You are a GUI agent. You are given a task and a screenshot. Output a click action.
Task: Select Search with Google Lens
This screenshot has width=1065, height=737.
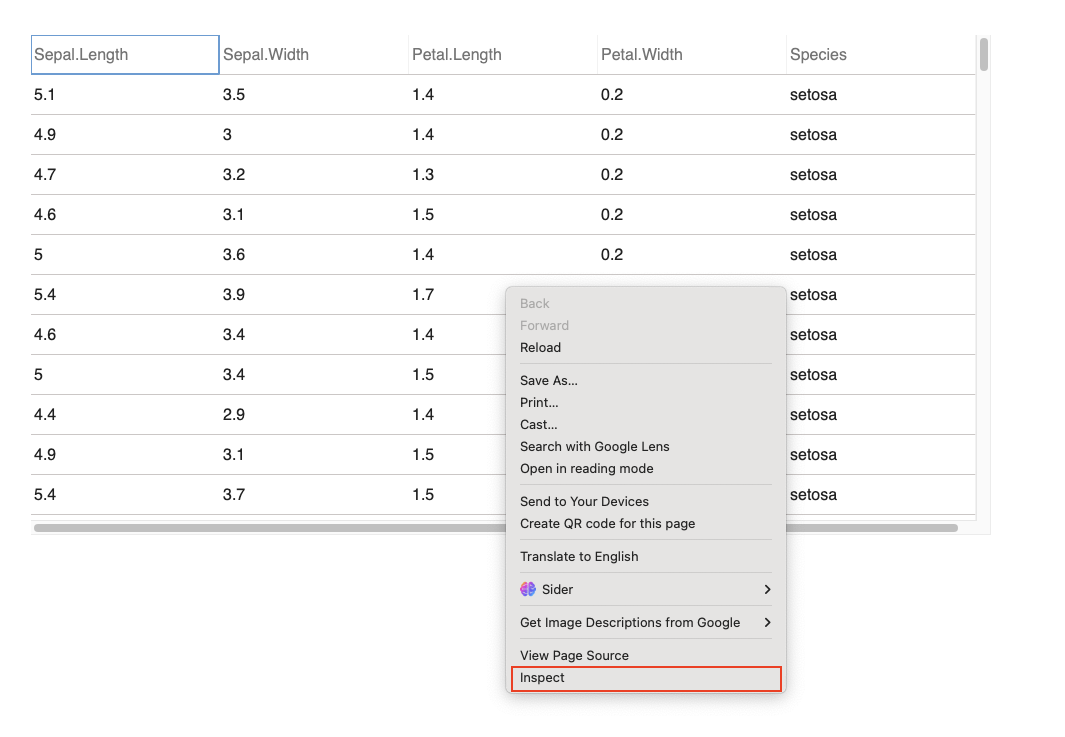[x=594, y=447]
